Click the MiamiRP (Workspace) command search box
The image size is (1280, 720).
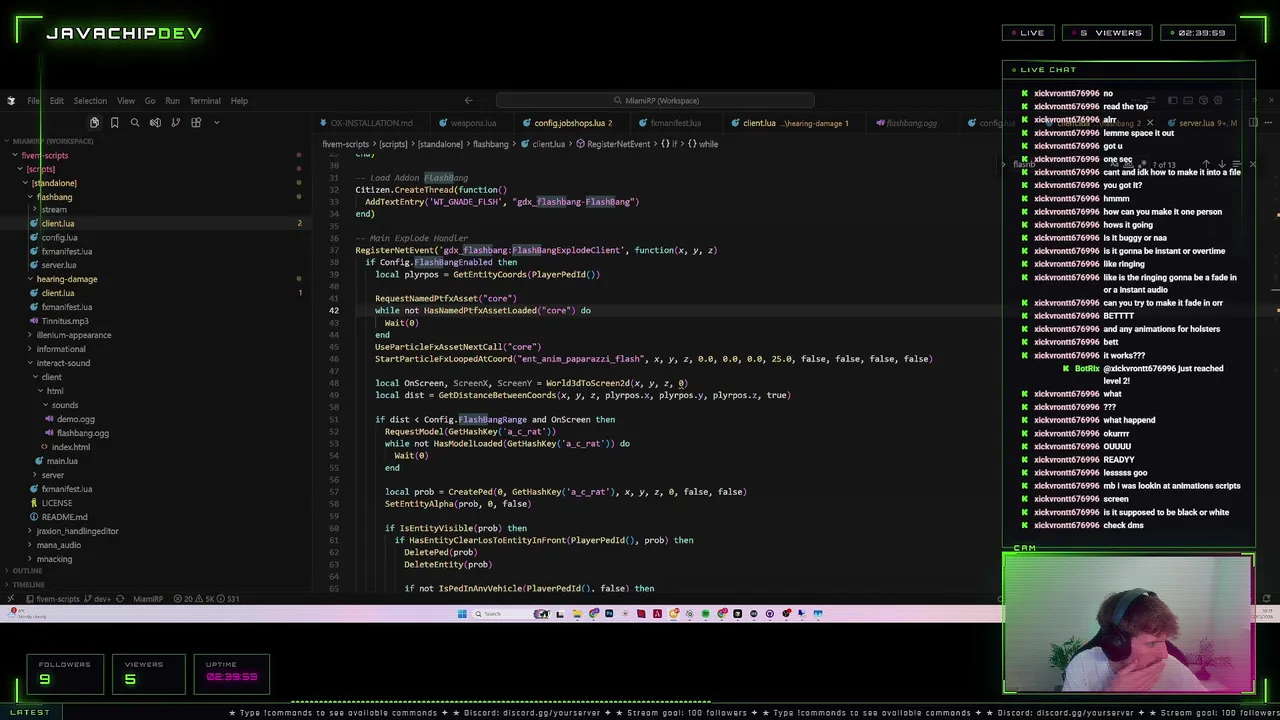tap(655, 100)
